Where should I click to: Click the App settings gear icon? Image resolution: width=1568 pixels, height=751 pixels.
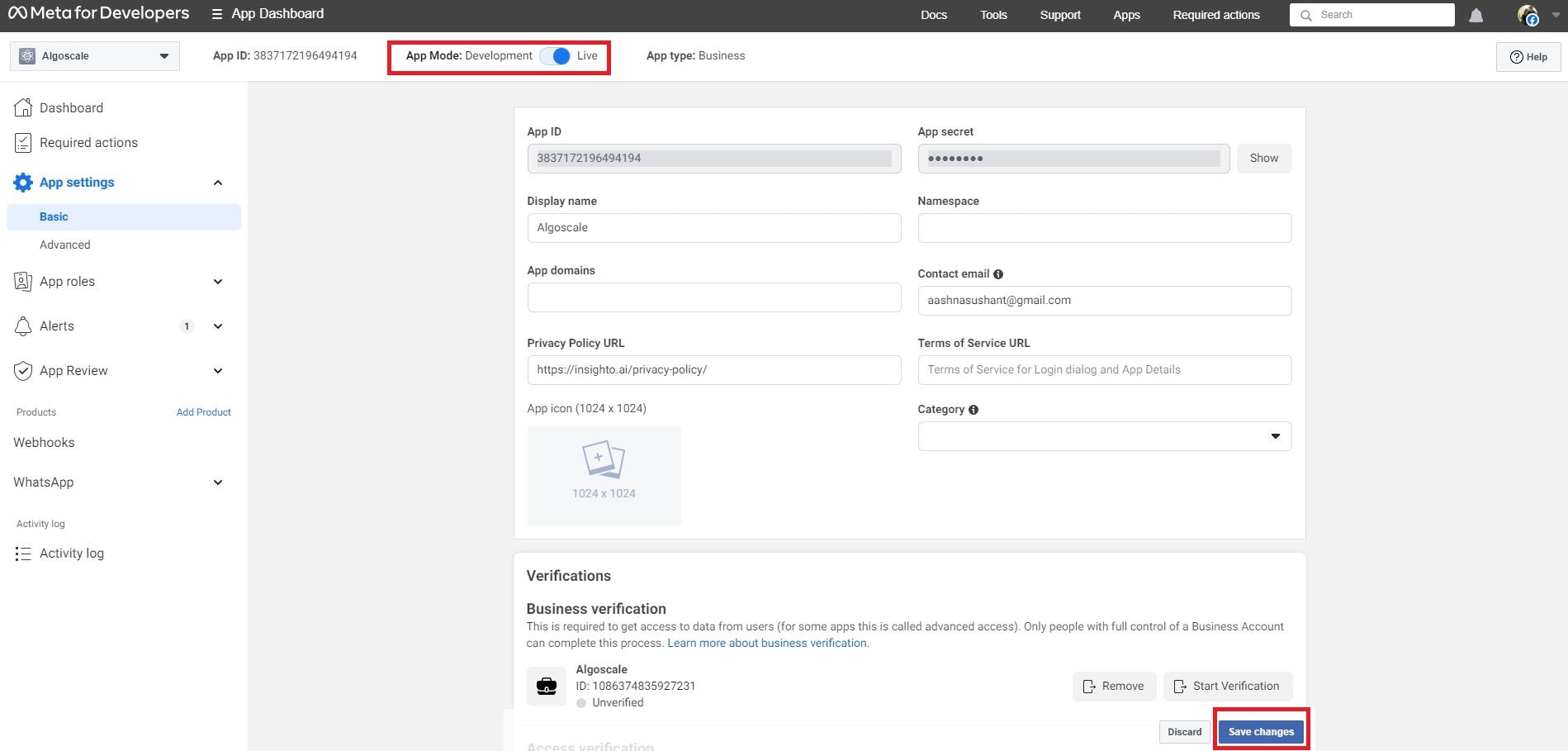[23, 183]
